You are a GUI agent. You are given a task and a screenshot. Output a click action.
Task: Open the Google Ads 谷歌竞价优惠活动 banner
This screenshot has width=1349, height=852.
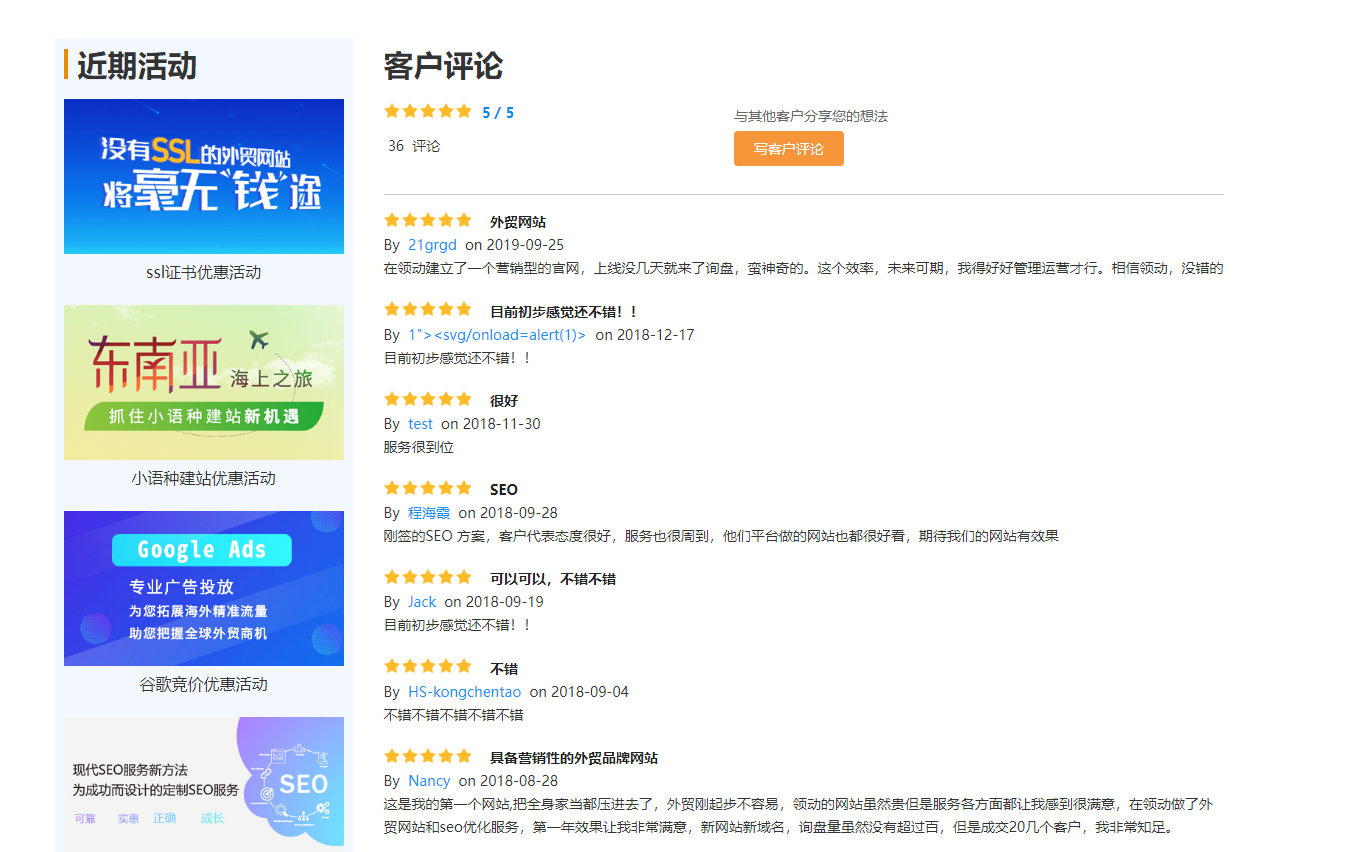[203, 588]
